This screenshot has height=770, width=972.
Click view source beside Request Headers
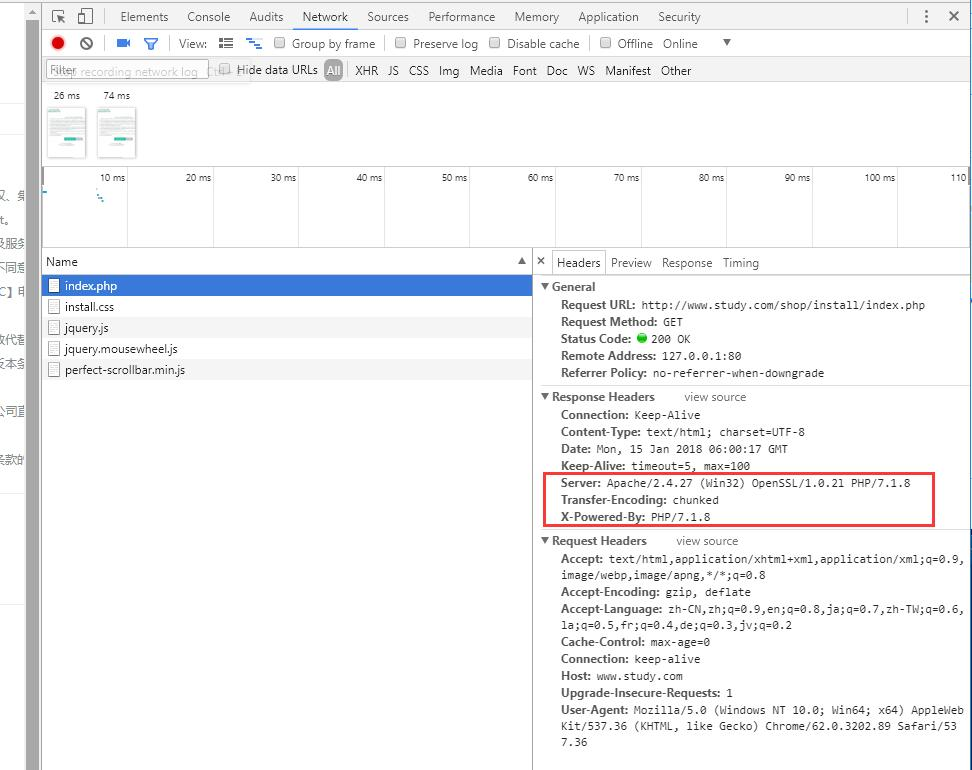tap(707, 541)
